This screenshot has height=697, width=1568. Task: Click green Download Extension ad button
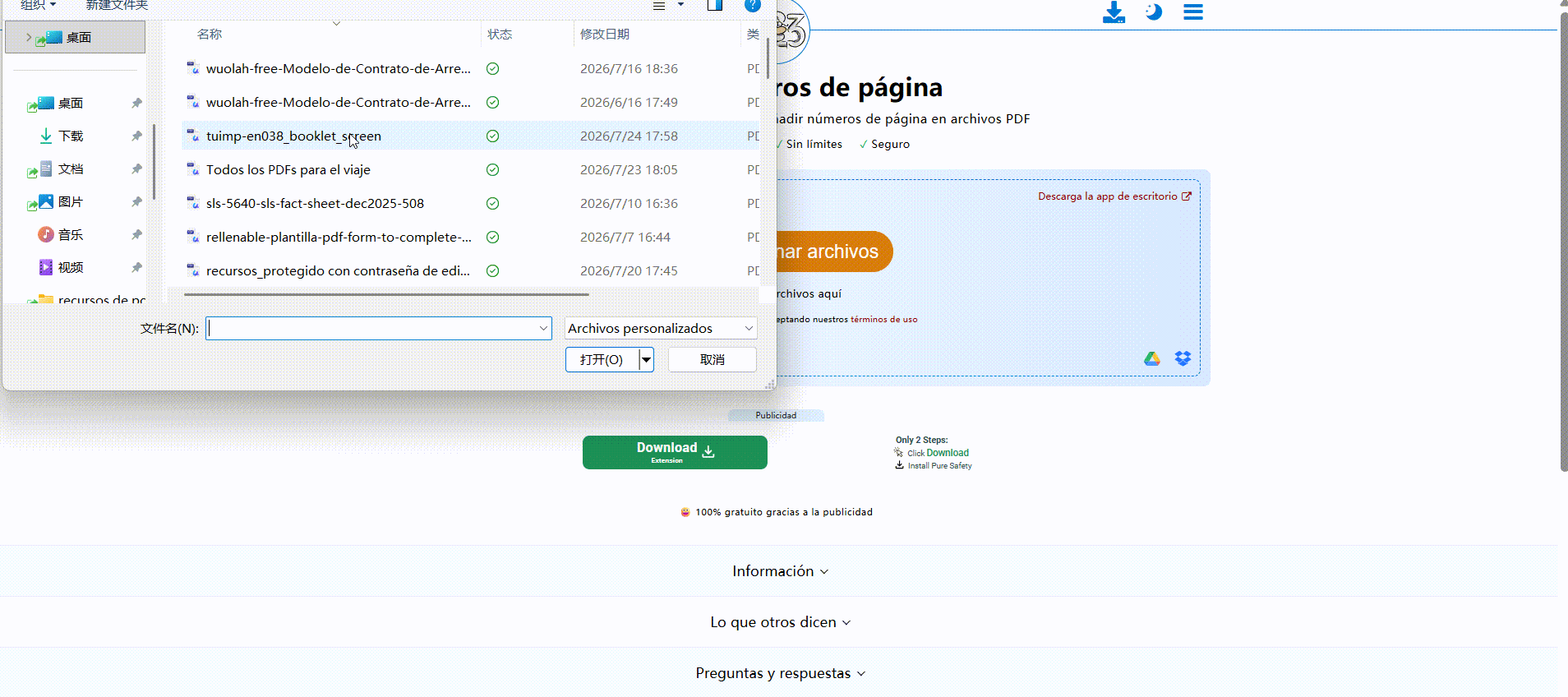tap(675, 452)
